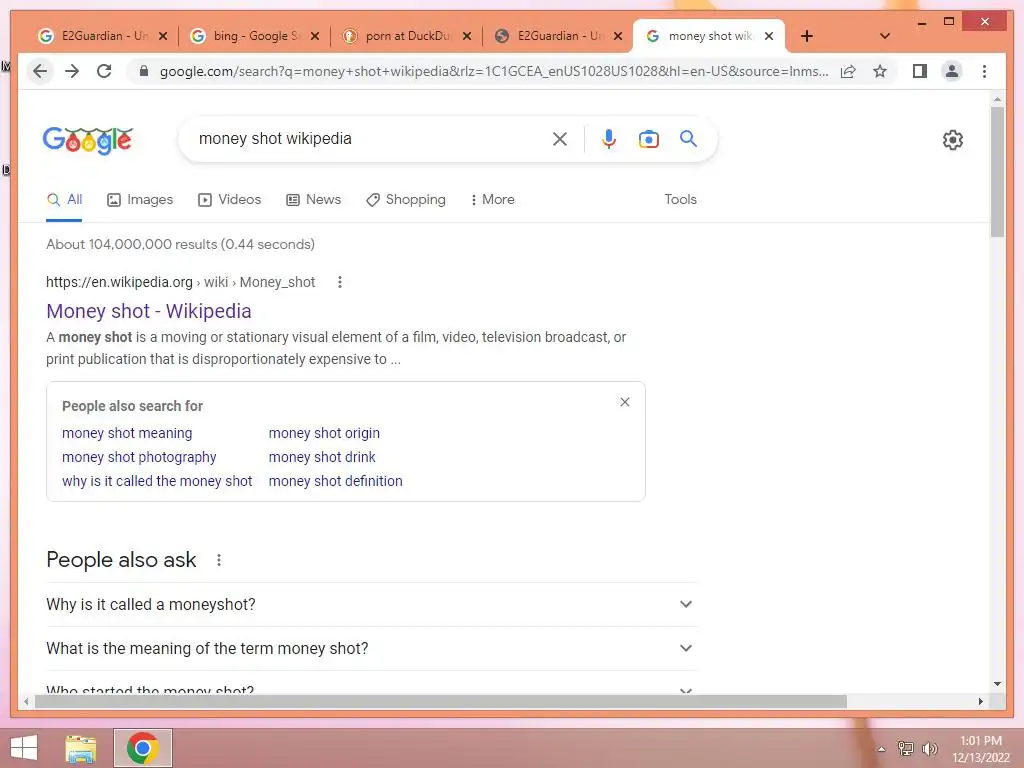Expand Why is it called a moneyshot?
The image size is (1024, 768).
click(x=371, y=605)
